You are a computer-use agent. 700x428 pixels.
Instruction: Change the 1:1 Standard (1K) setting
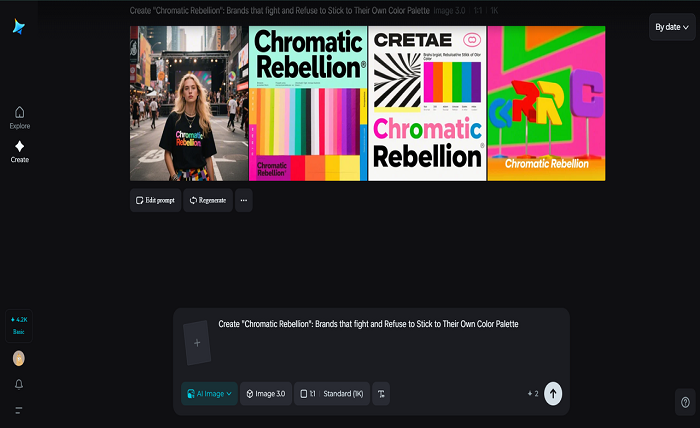pos(332,394)
